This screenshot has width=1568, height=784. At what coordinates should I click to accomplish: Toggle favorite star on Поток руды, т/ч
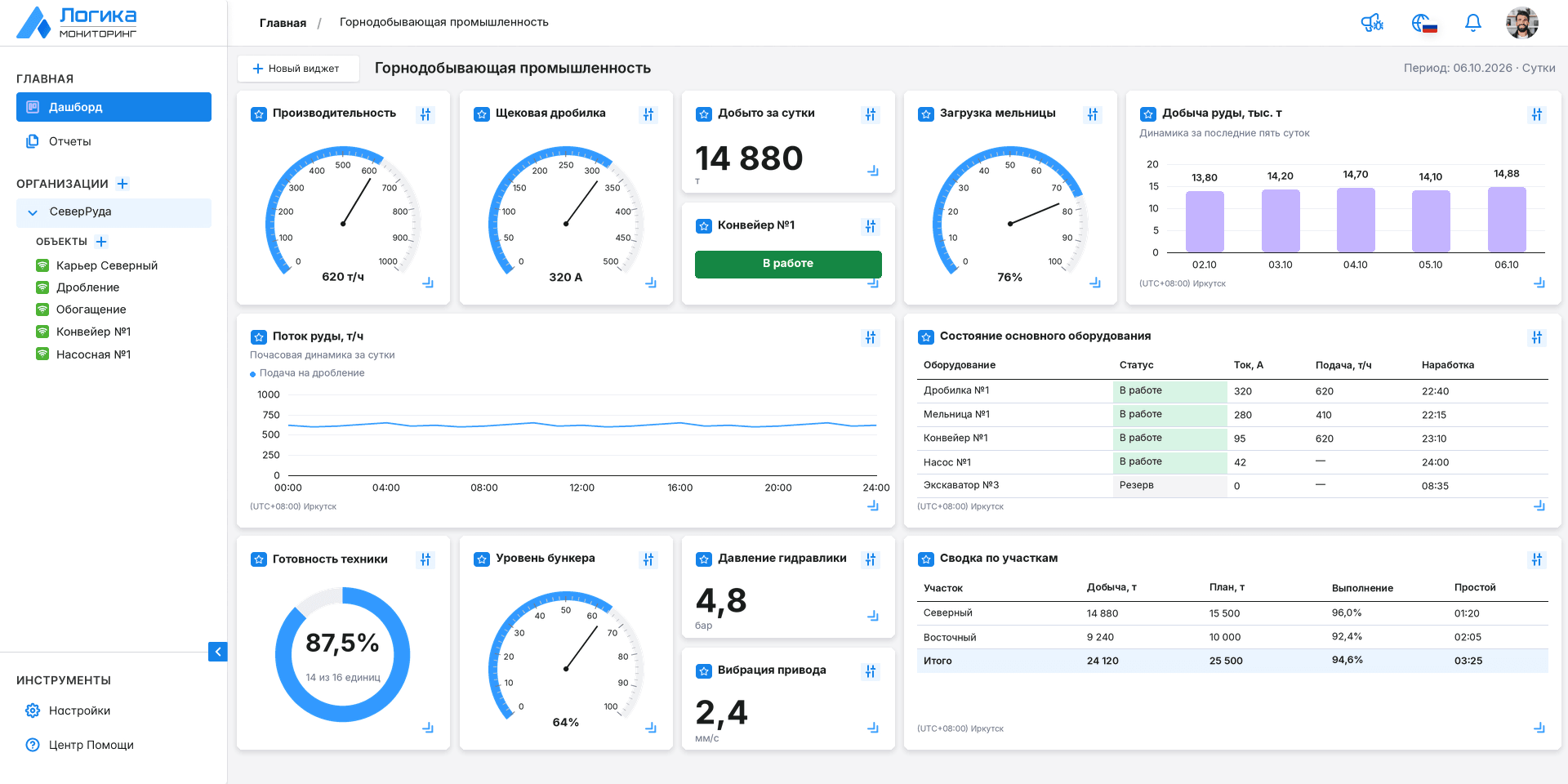click(259, 337)
